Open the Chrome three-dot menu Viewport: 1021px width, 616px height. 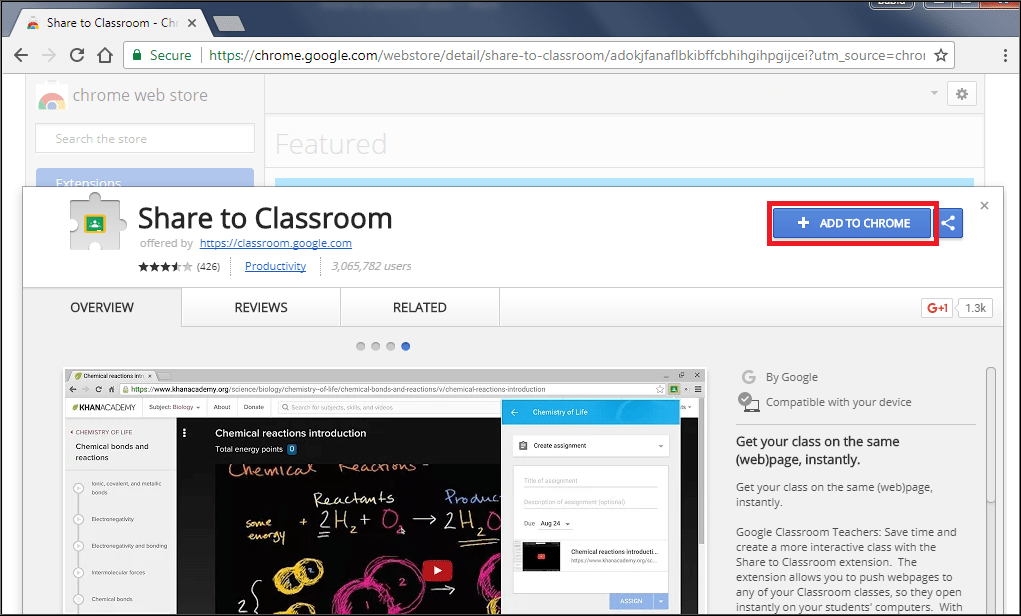(1005, 55)
